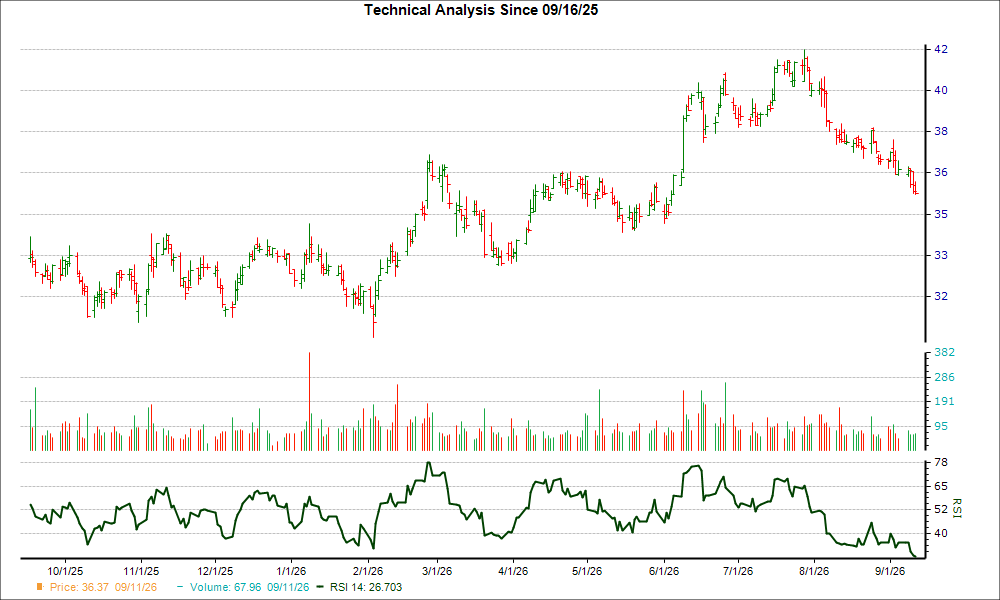Screen dimensions: 1000x600
Task: Select the dark green RSI legend marker
Action: (x=320, y=587)
